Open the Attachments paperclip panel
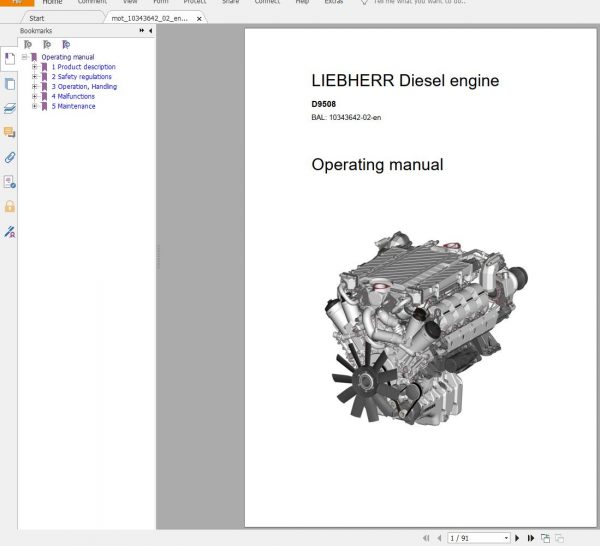 10,157
